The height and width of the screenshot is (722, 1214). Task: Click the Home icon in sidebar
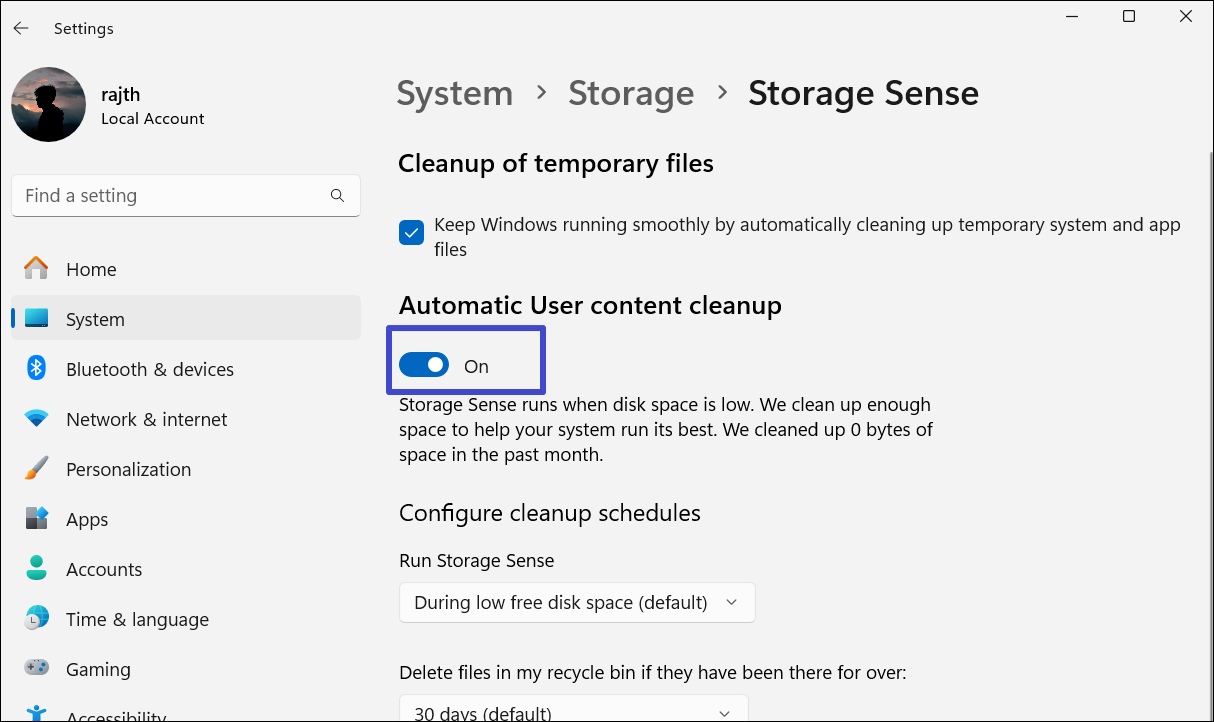(x=36, y=269)
